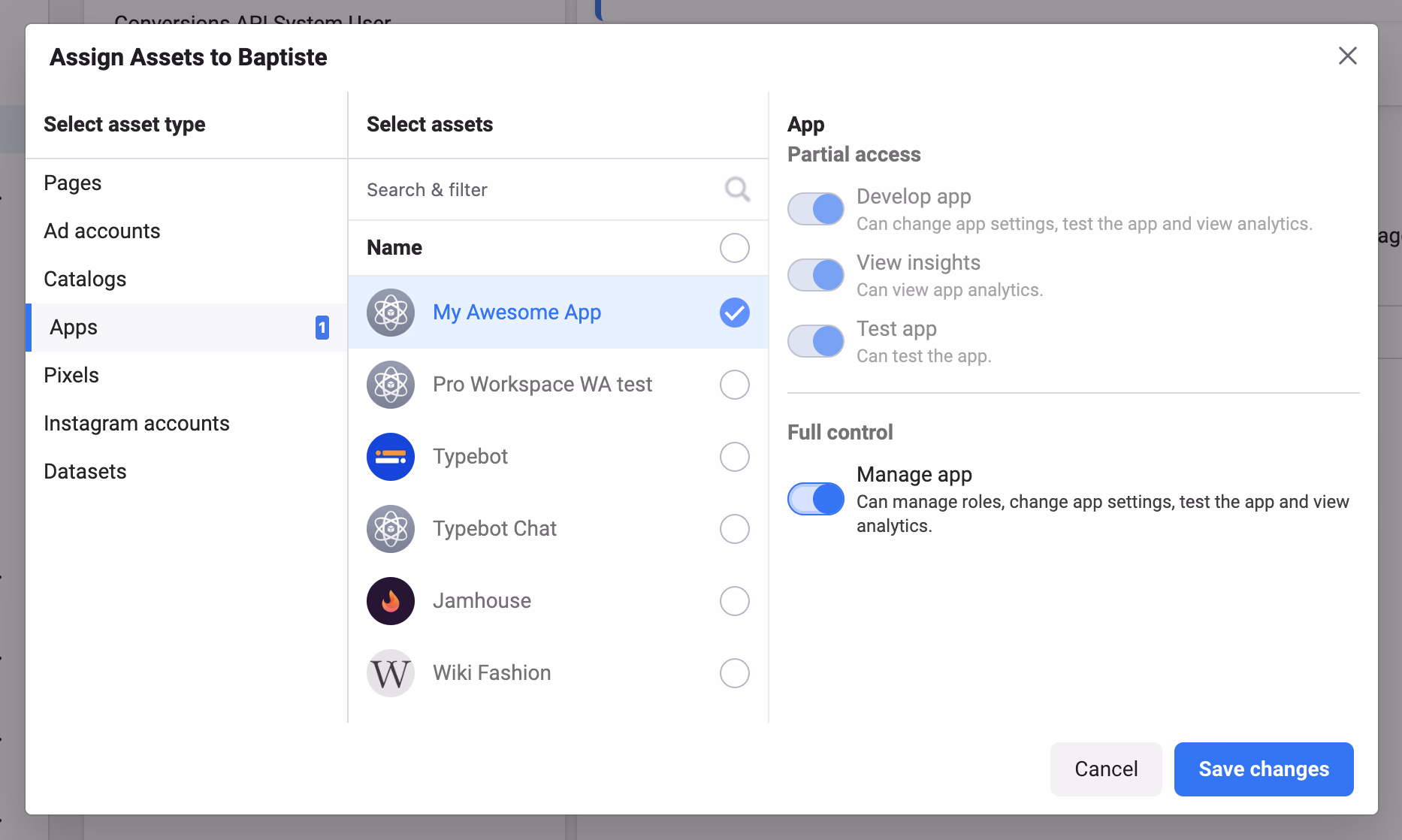Screen dimensions: 1402x840
Task: Click the Save changes button
Action: 1263,769
